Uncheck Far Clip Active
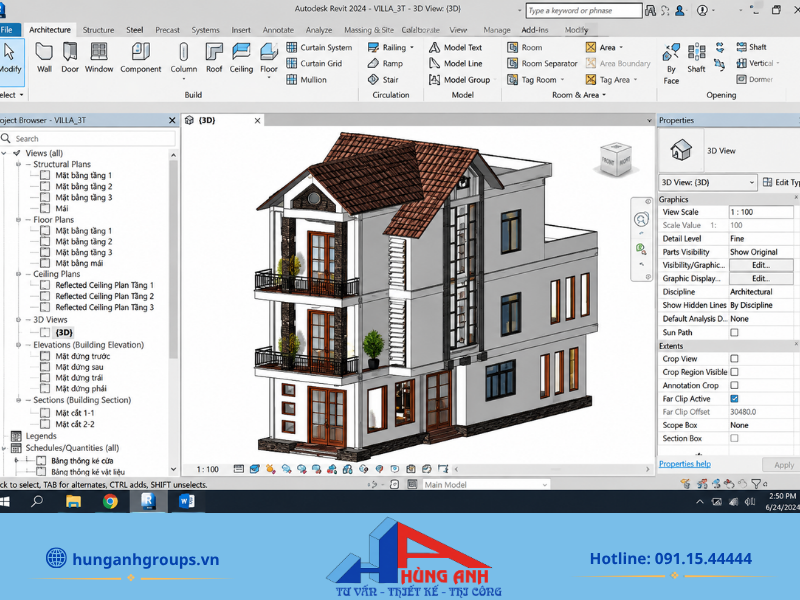This screenshot has height=600, width=800. [x=734, y=398]
